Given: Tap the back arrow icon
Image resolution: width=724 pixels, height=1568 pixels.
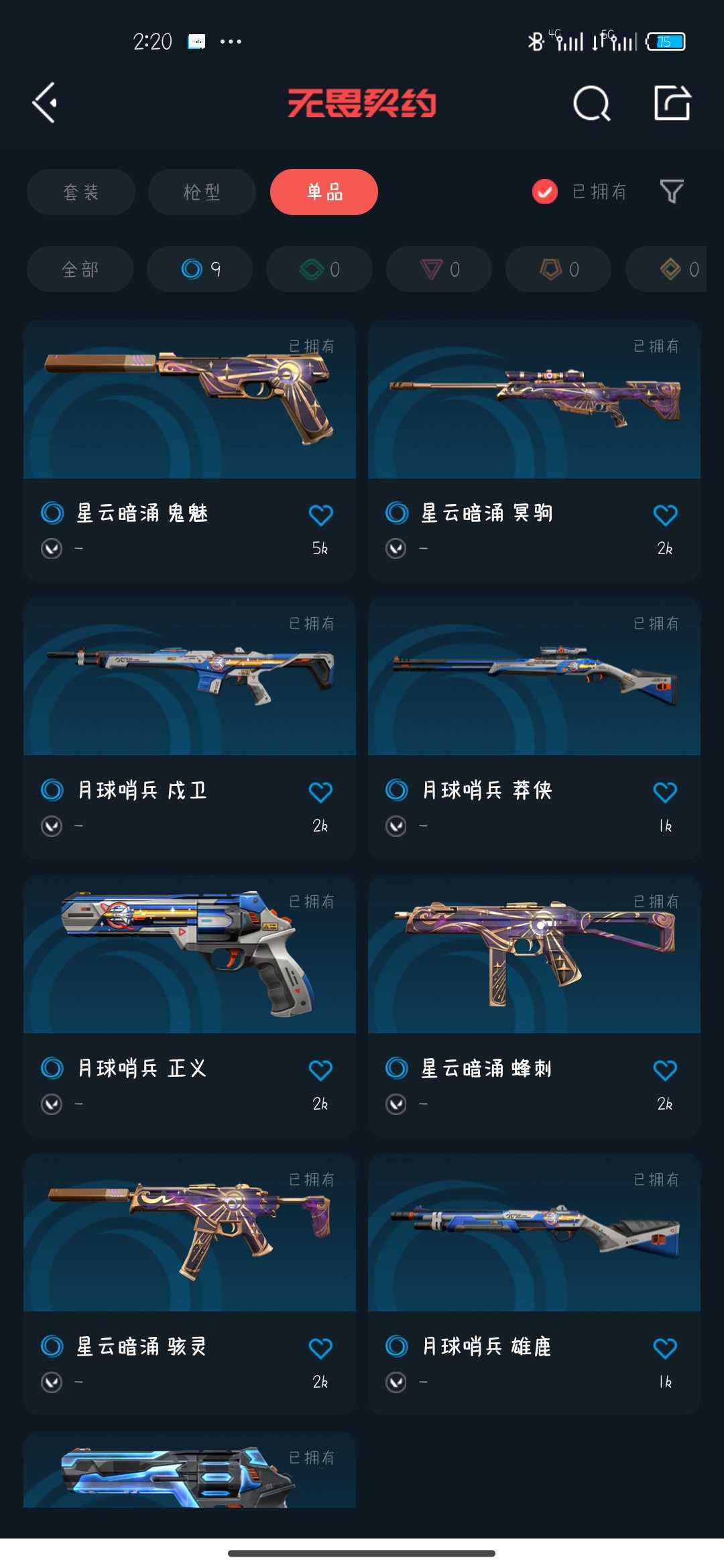Looking at the screenshot, I should [45, 103].
